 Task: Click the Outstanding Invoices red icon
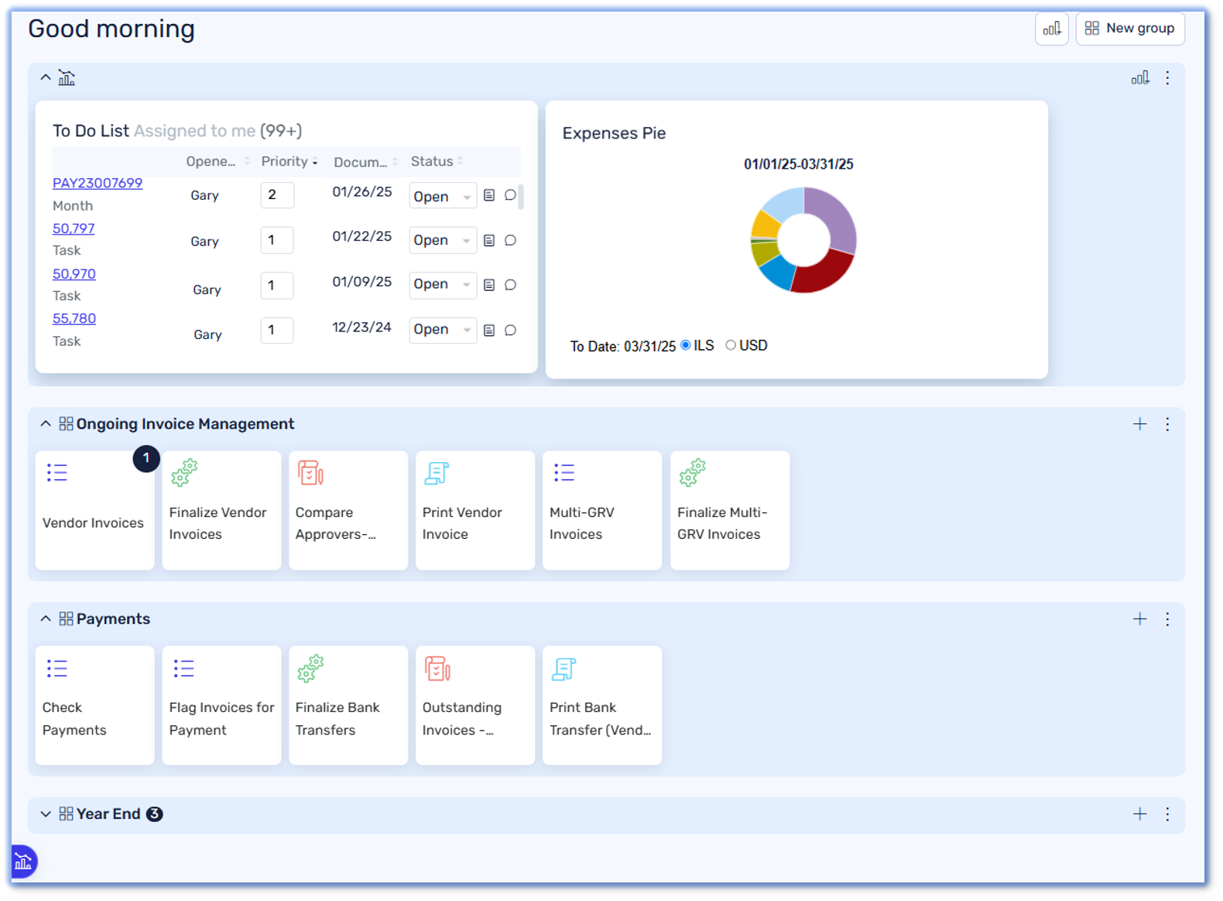pyautogui.click(x=437, y=667)
